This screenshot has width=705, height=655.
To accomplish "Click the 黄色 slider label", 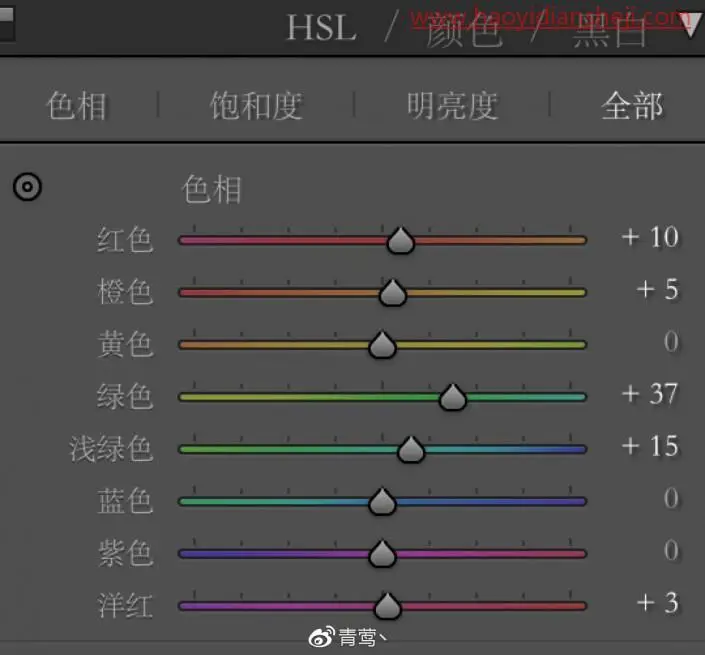I will coord(125,344).
